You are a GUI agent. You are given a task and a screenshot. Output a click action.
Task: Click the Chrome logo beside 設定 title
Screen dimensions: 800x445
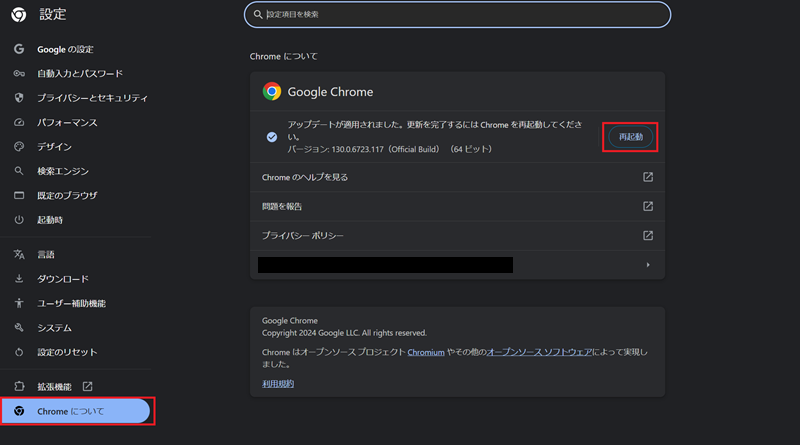19,15
